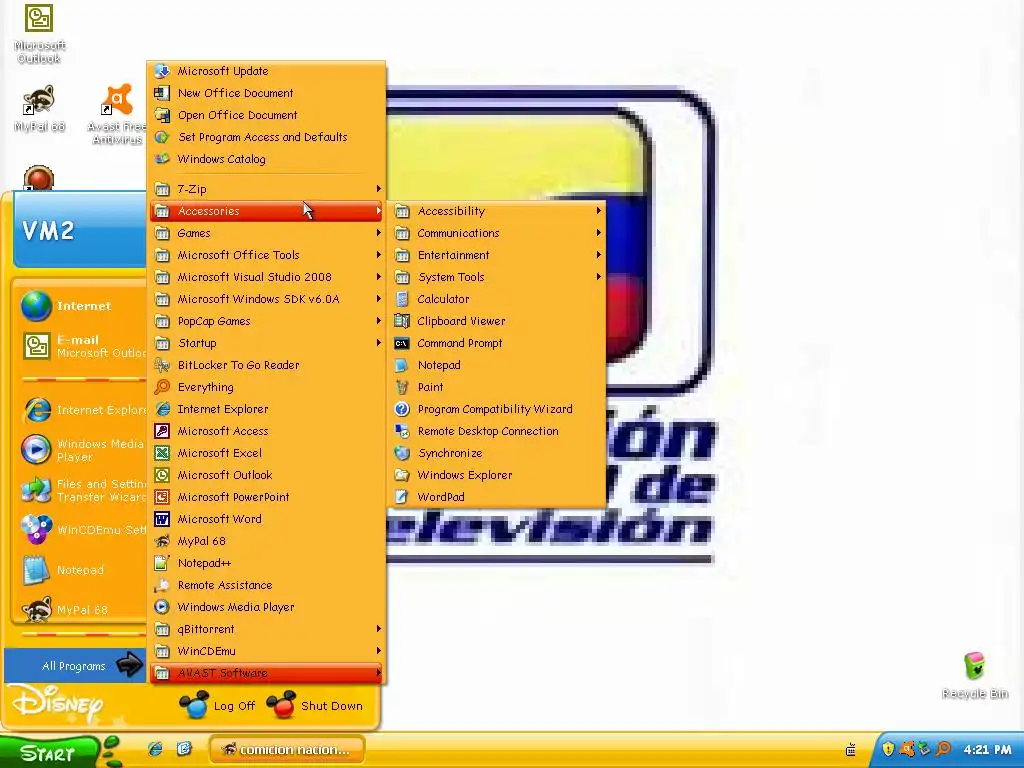Open the Communications submenu

coord(498,233)
